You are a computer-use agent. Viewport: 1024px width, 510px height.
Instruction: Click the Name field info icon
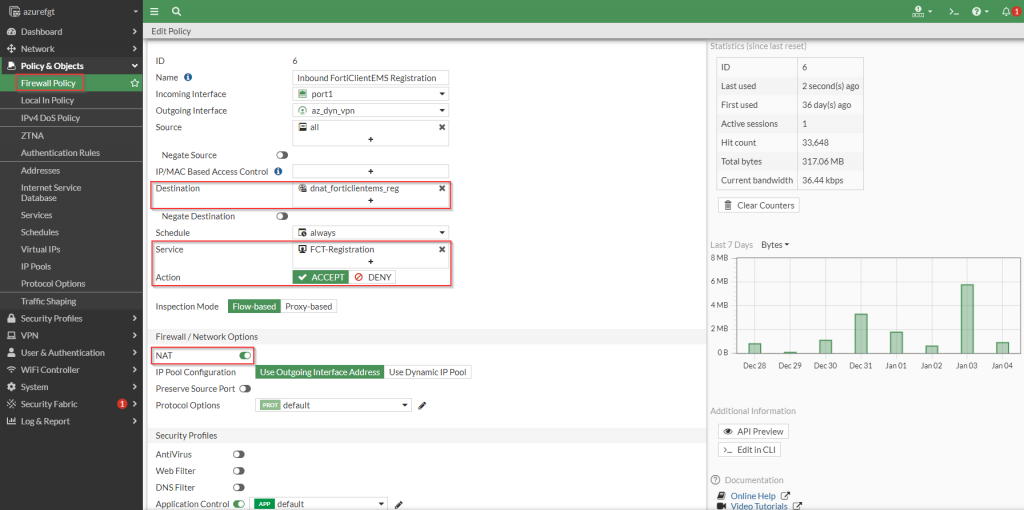[x=188, y=77]
